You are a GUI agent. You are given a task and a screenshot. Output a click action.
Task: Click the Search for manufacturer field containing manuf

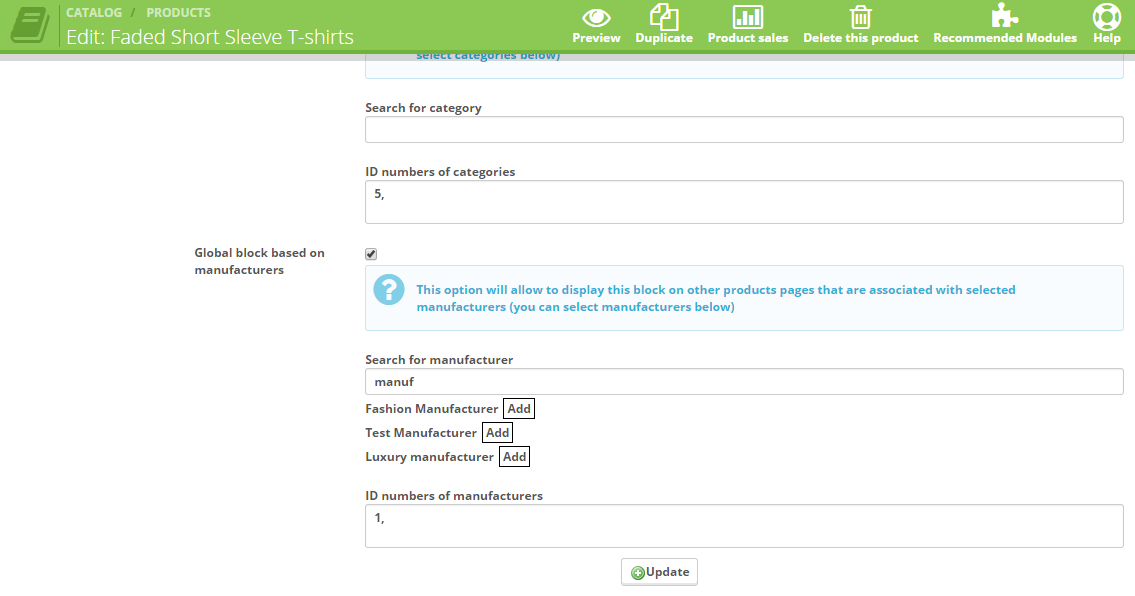743,381
